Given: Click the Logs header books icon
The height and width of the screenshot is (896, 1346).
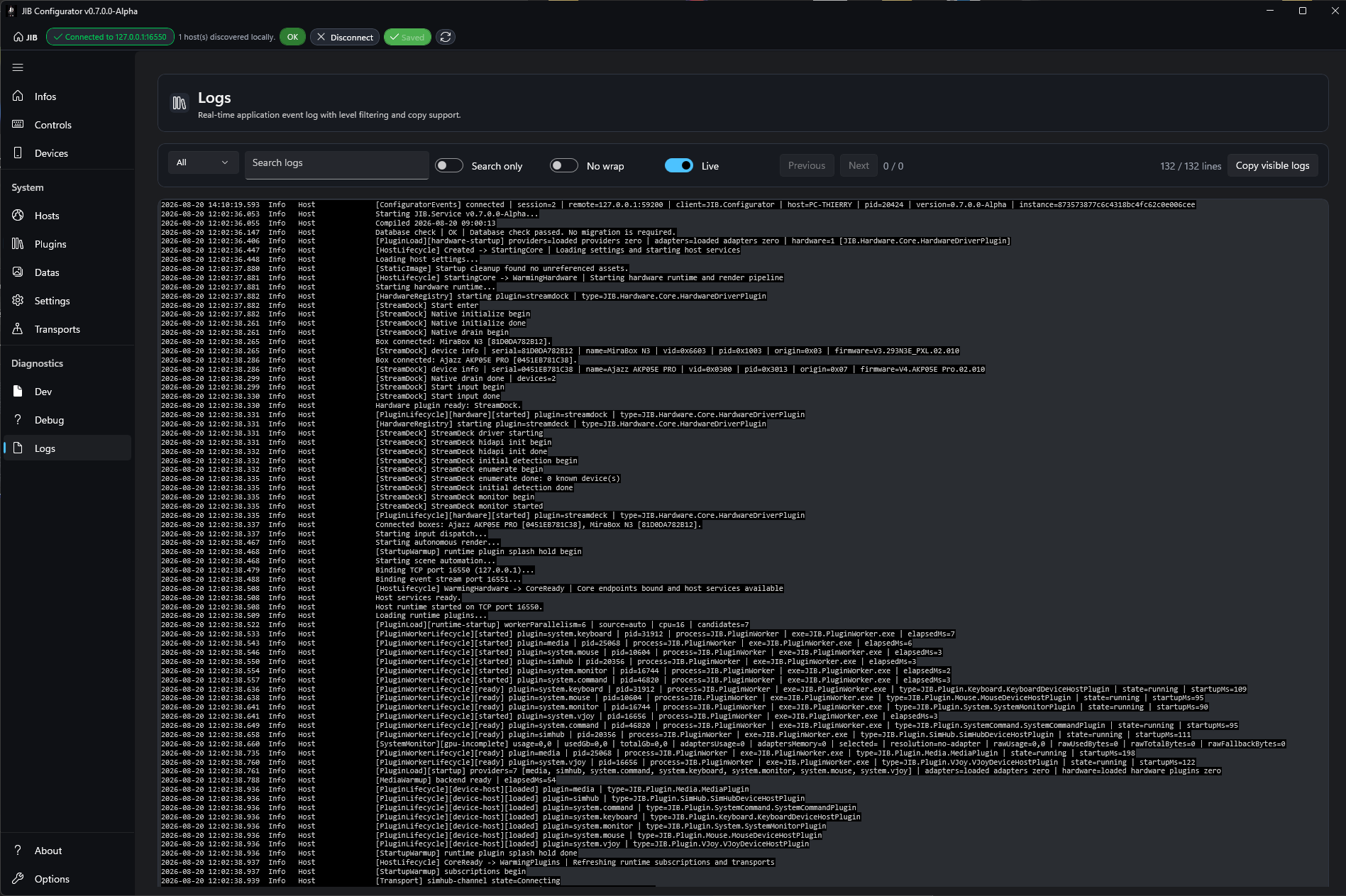Looking at the screenshot, I should tap(180, 104).
